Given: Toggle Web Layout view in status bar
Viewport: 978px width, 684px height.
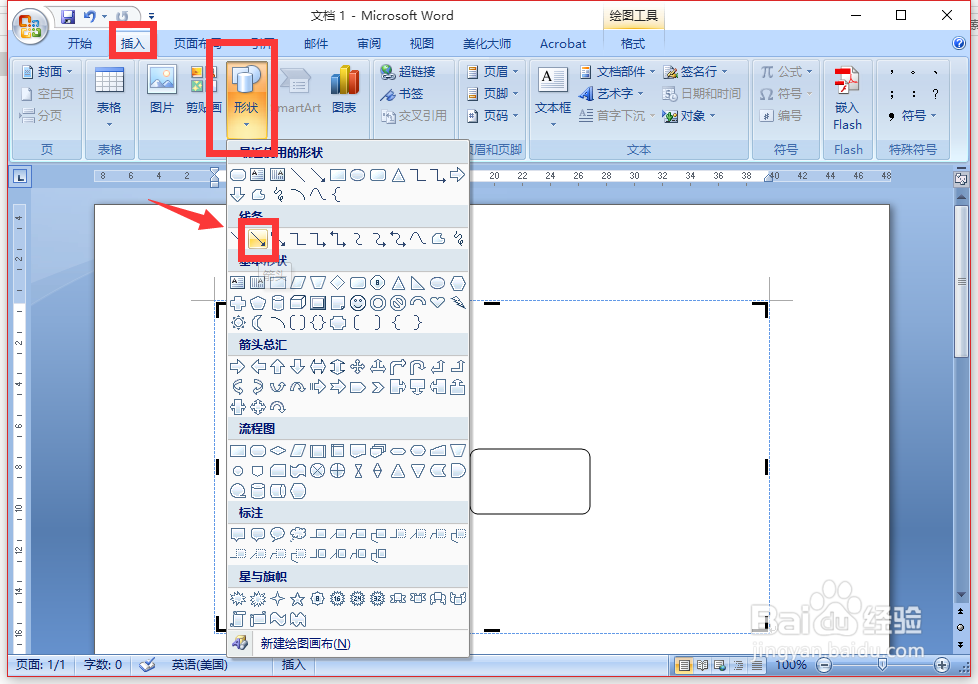Looking at the screenshot, I should (718, 665).
